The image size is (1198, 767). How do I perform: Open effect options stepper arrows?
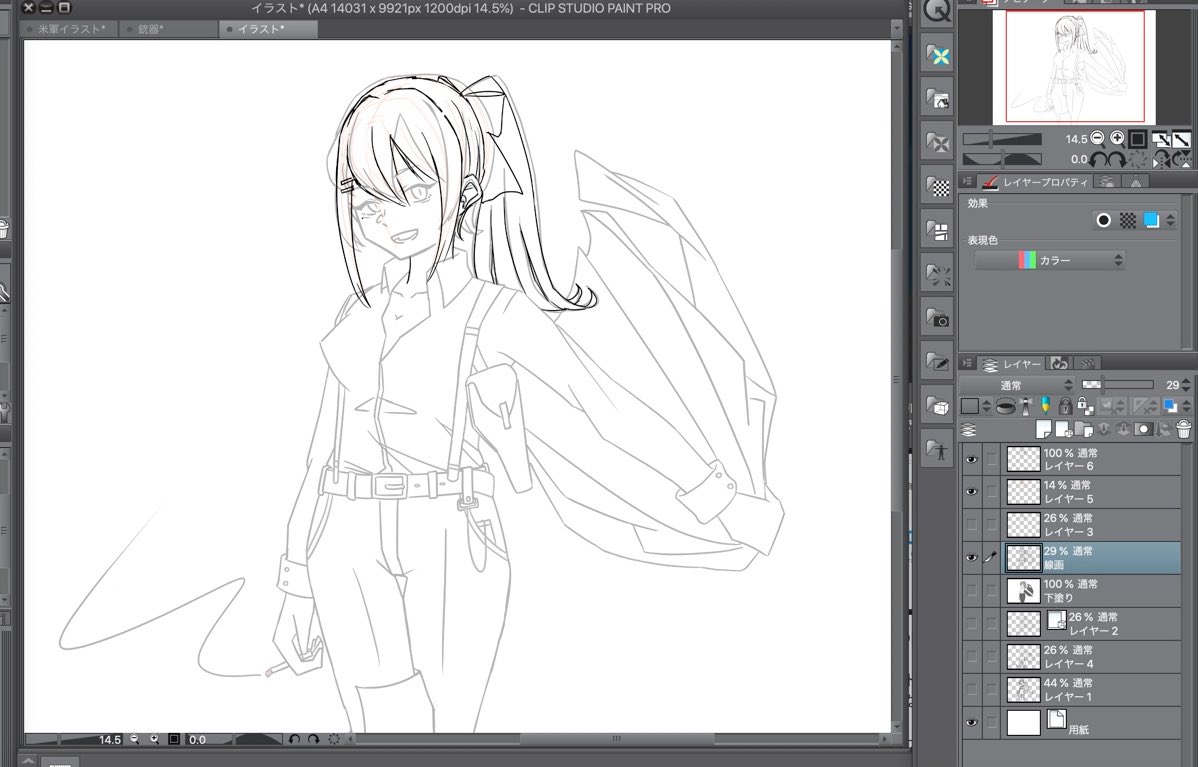1170,220
